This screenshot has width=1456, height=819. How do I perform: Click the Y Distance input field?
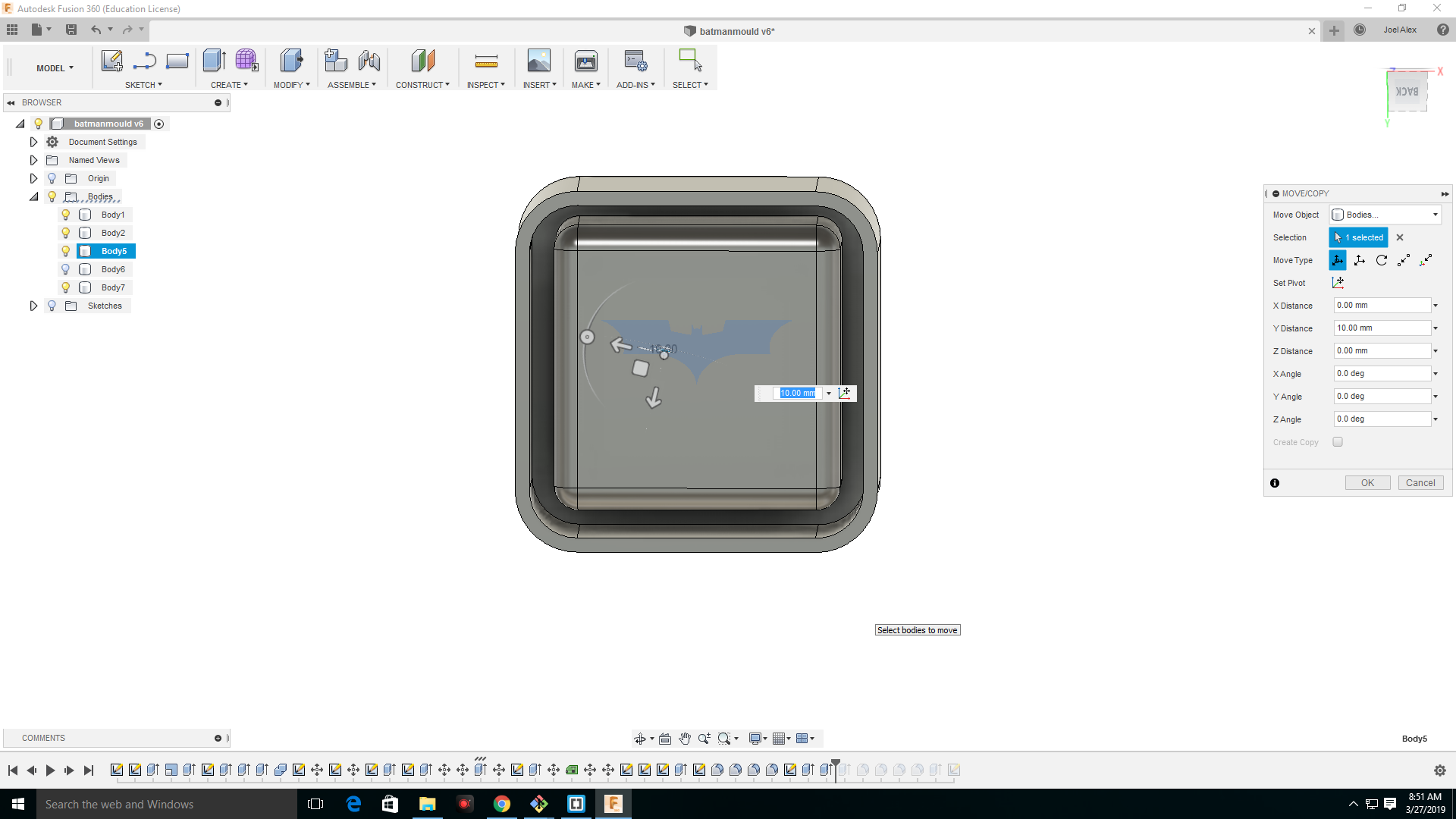pos(1381,328)
